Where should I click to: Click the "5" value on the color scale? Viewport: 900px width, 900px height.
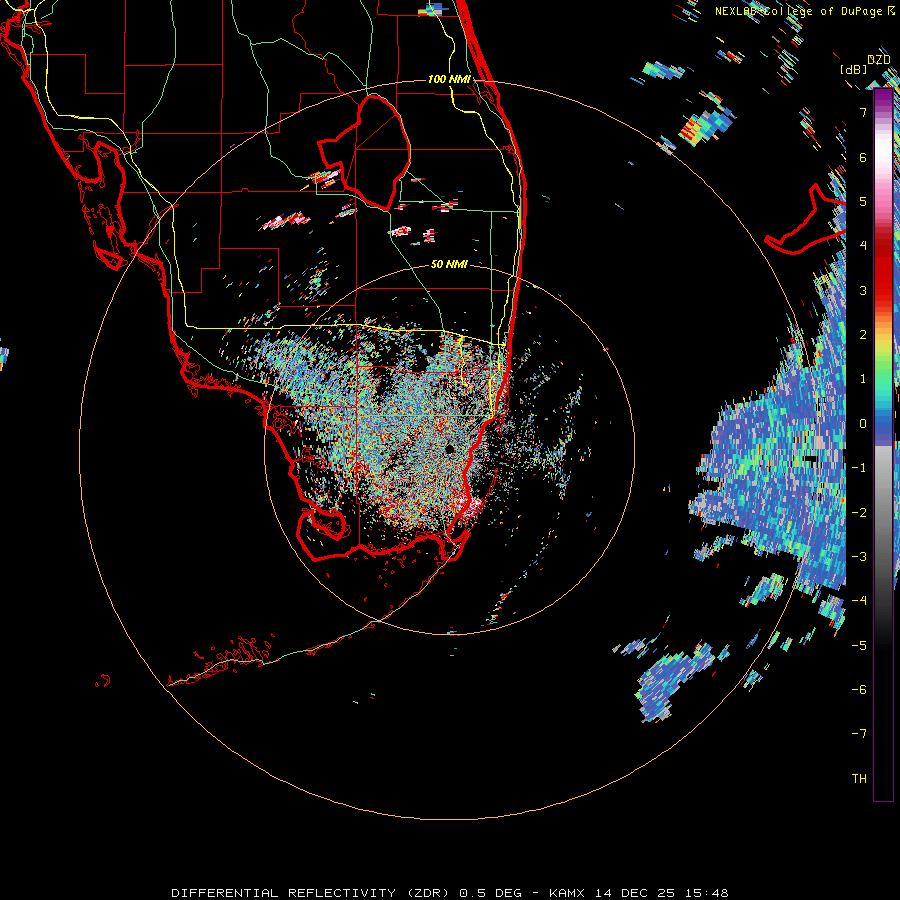coord(863,201)
